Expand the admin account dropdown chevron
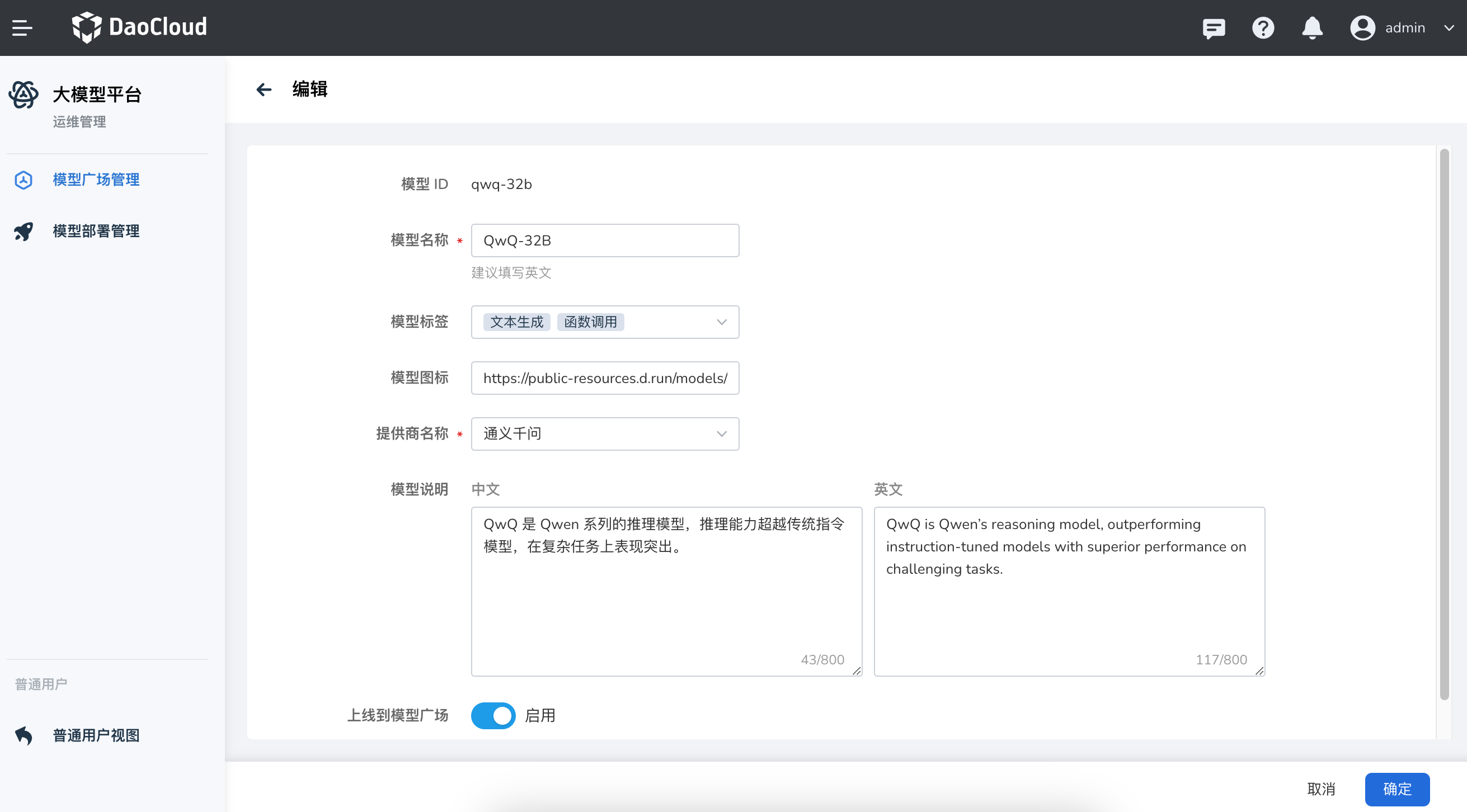The image size is (1467, 812). [x=1448, y=27]
